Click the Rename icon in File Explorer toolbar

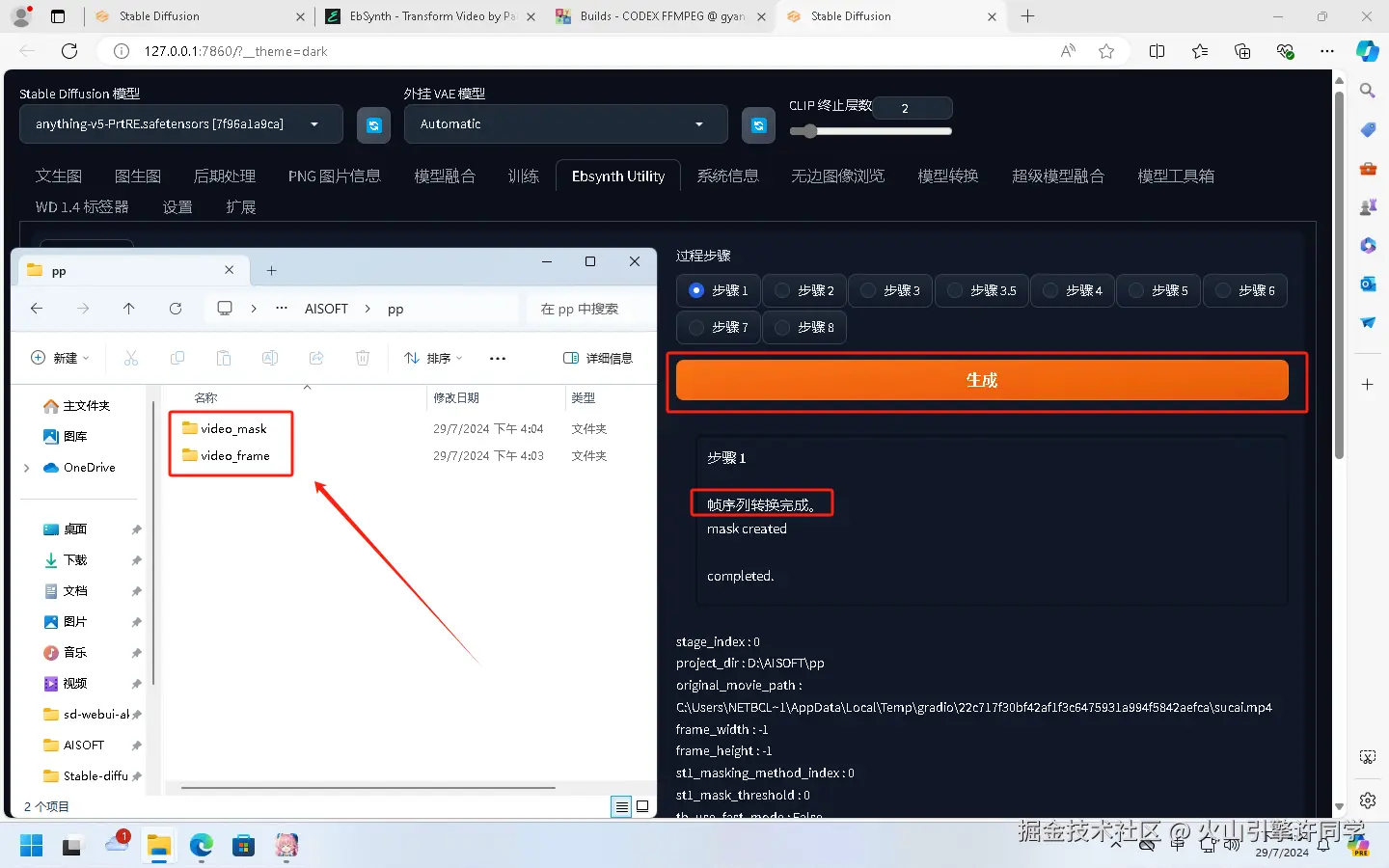(270, 358)
